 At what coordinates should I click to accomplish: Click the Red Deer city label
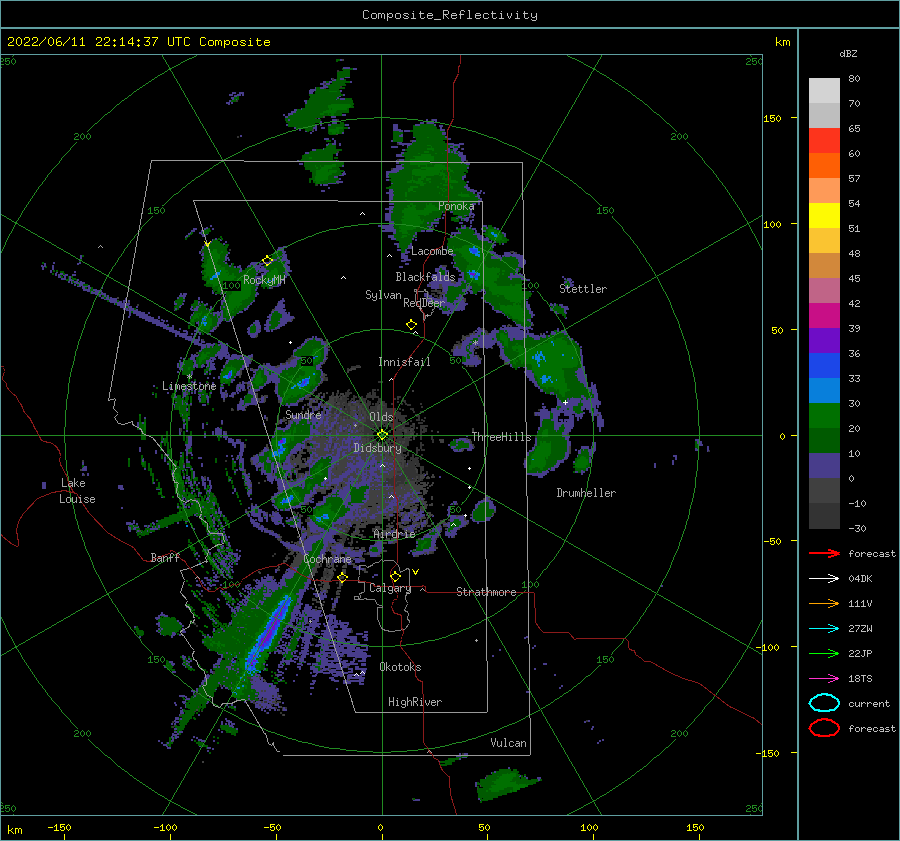424,303
